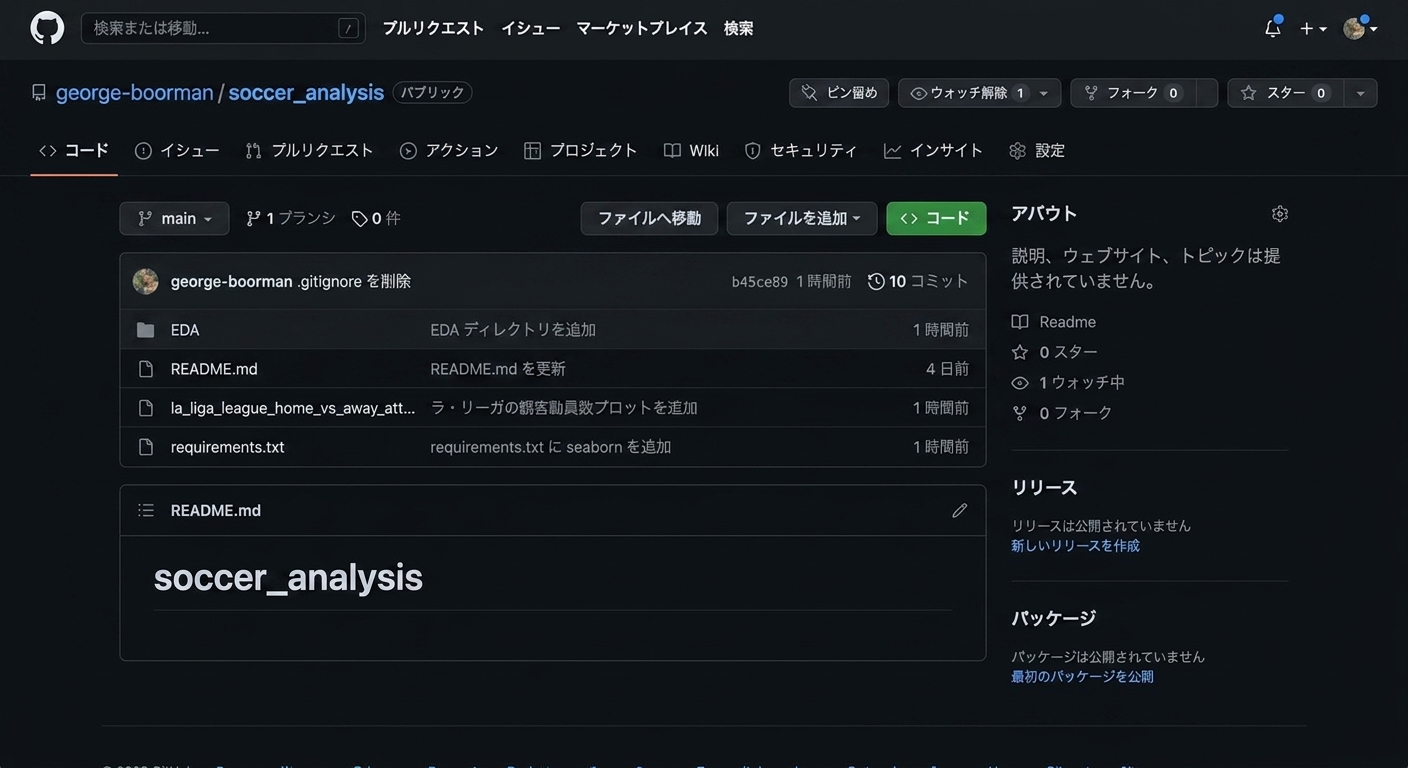Image resolution: width=1408 pixels, height=768 pixels.
Task: Open the george-boorman commit author link
Action: pyautogui.click(x=232, y=281)
